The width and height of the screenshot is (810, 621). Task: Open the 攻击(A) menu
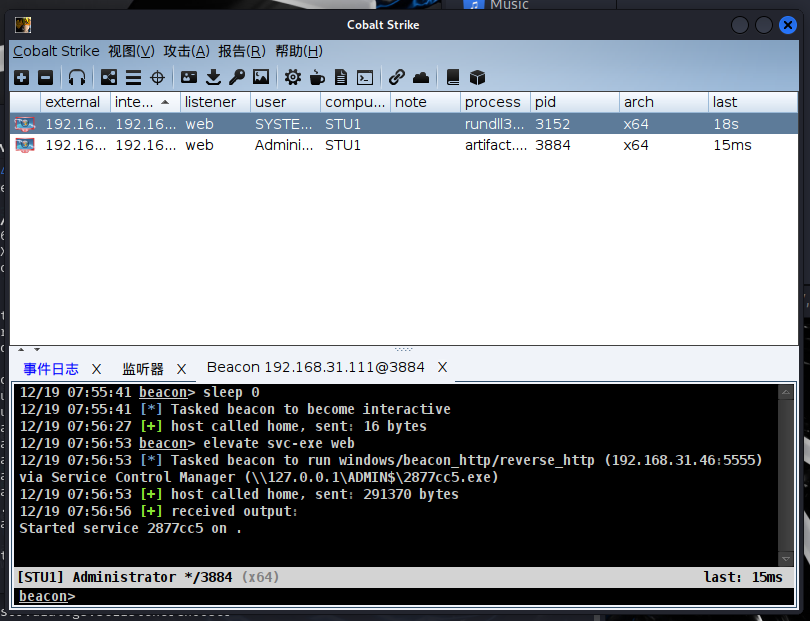pyautogui.click(x=186, y=51)
